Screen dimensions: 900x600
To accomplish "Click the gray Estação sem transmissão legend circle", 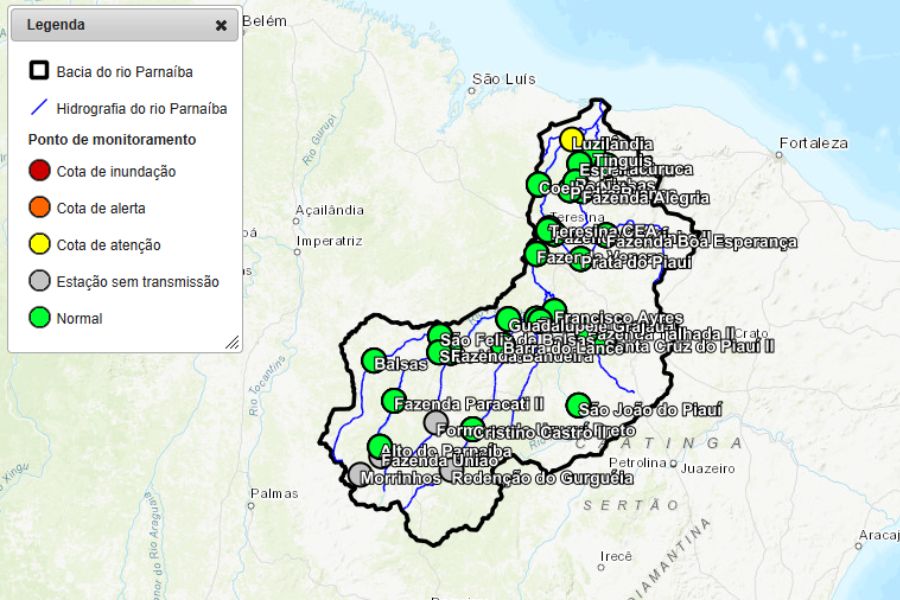I will (40, 282).
